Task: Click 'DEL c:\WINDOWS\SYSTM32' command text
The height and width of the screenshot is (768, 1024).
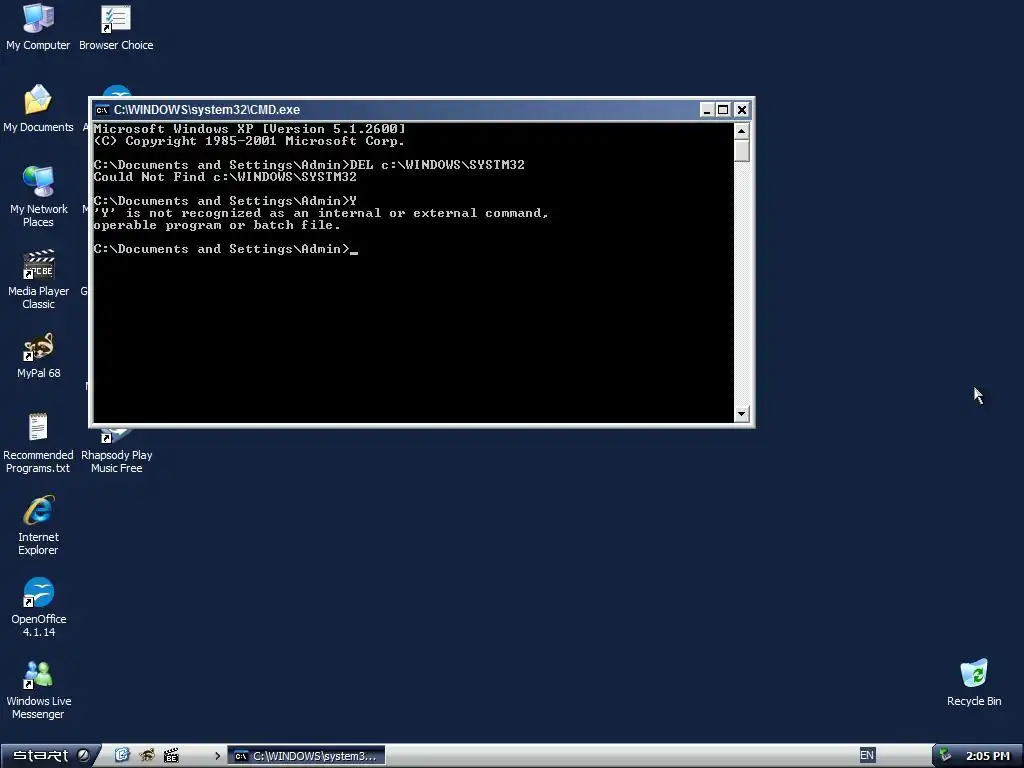Action: click(437, 165)
